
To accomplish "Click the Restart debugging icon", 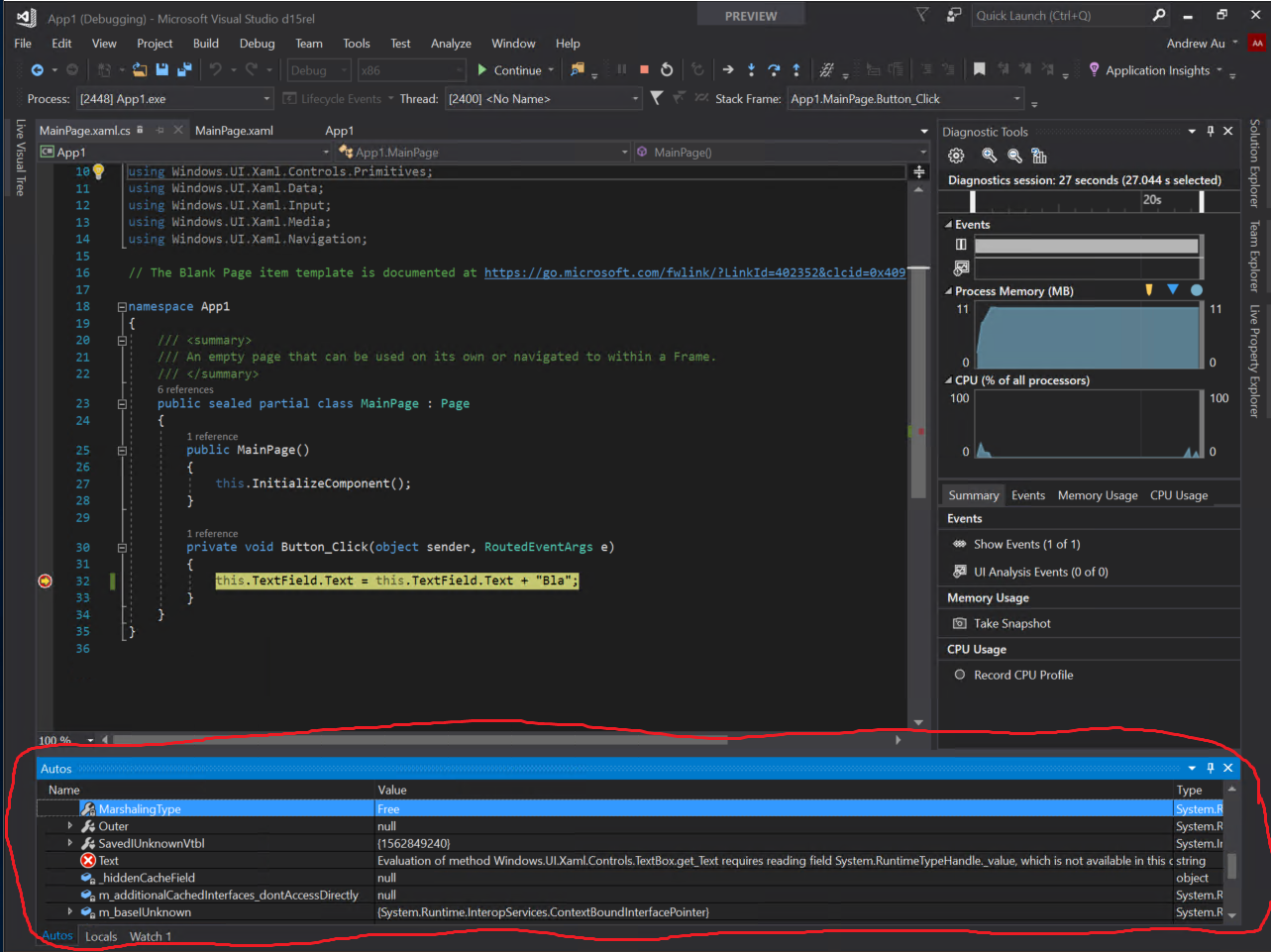I will click(x=667, y=69).
